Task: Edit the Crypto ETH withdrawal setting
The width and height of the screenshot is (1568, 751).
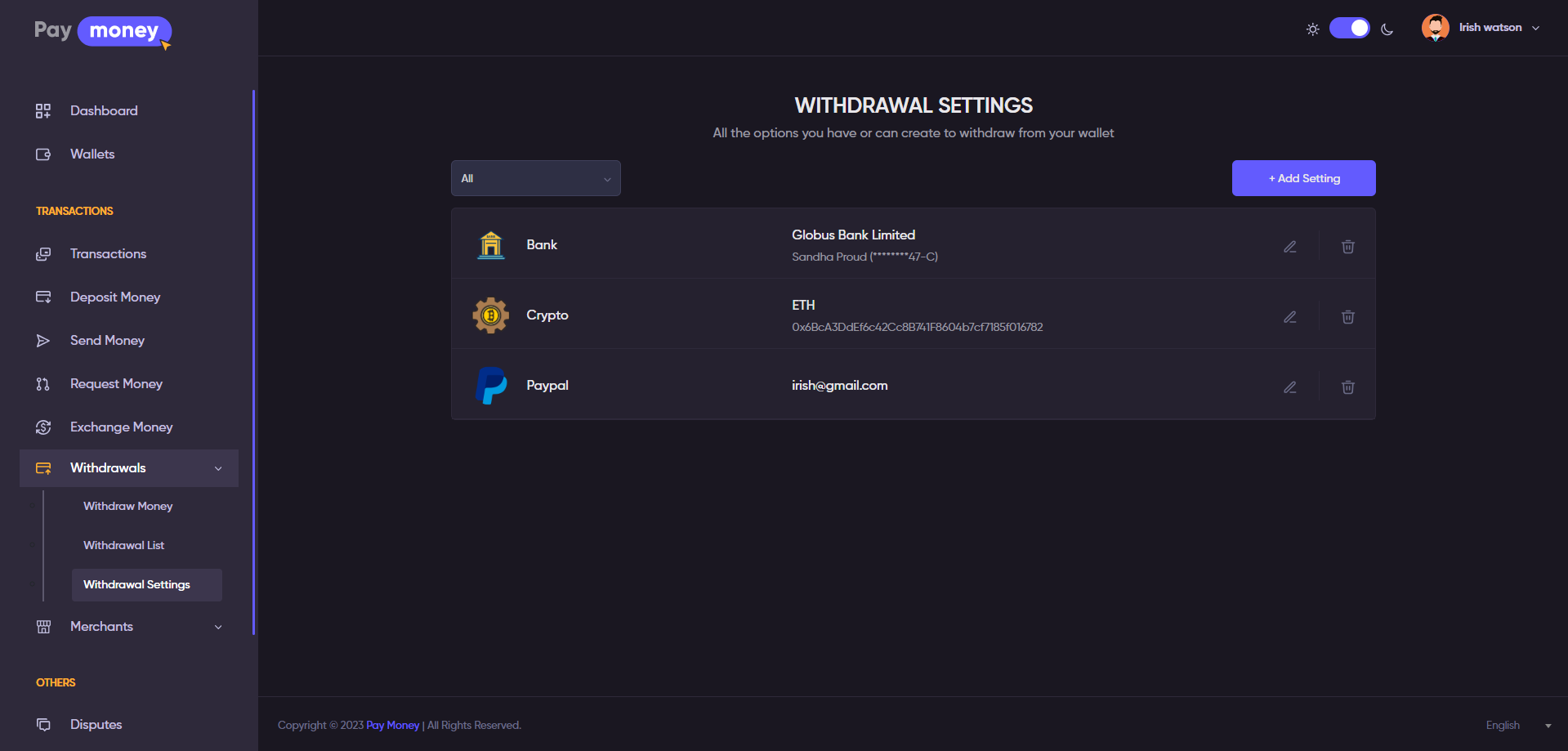Action: [x=1290, y=317]
